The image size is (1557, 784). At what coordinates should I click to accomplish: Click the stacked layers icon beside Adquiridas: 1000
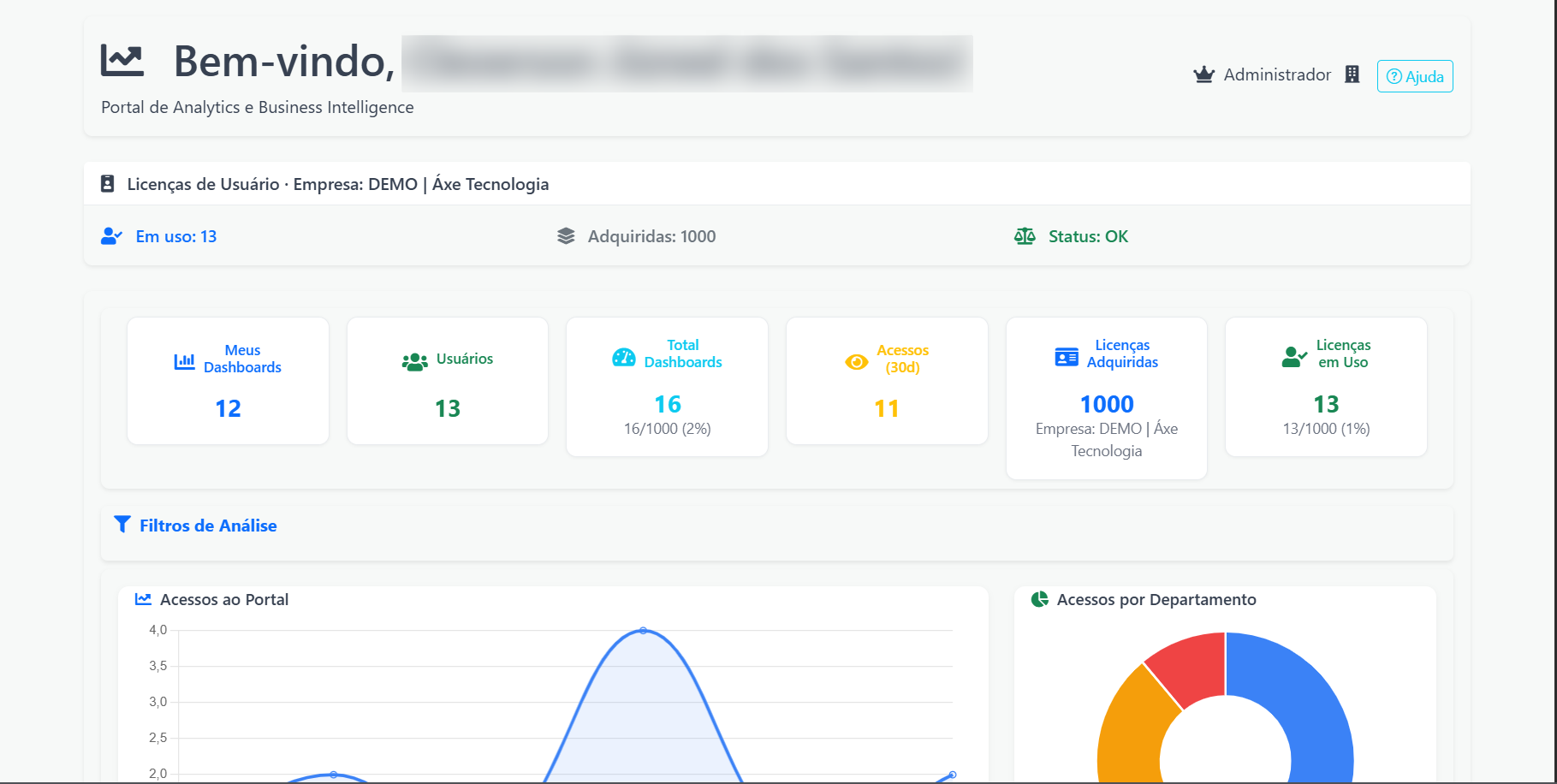pos(566,235)
